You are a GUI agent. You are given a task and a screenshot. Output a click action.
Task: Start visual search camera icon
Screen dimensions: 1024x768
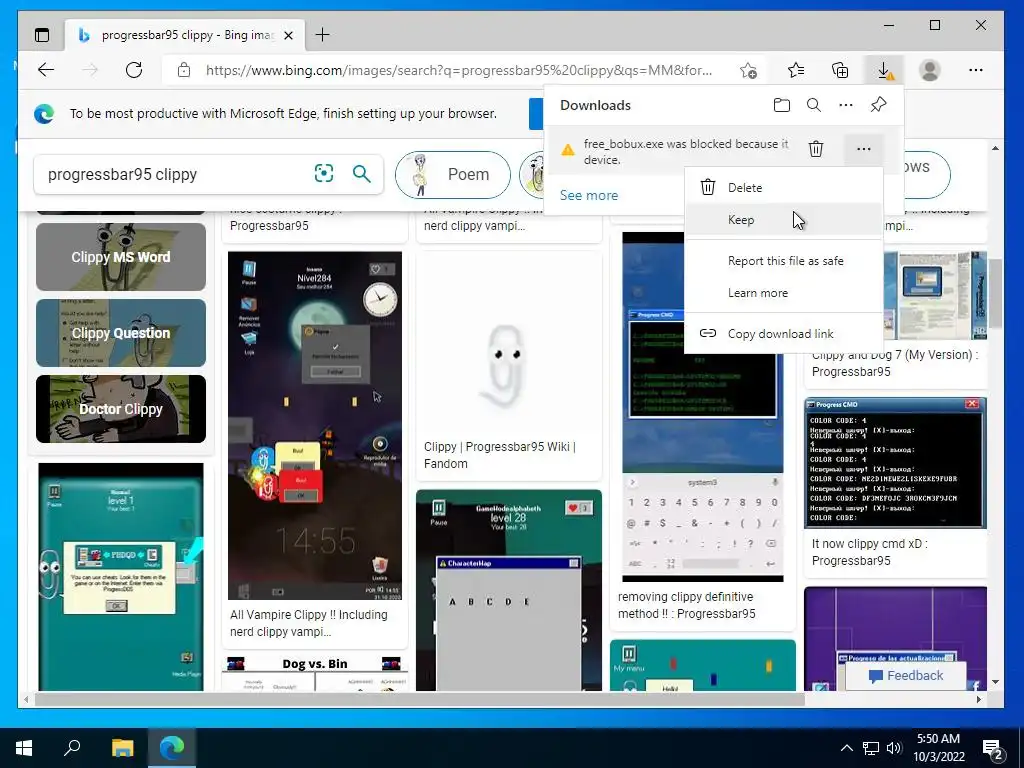tap(324, 173)
